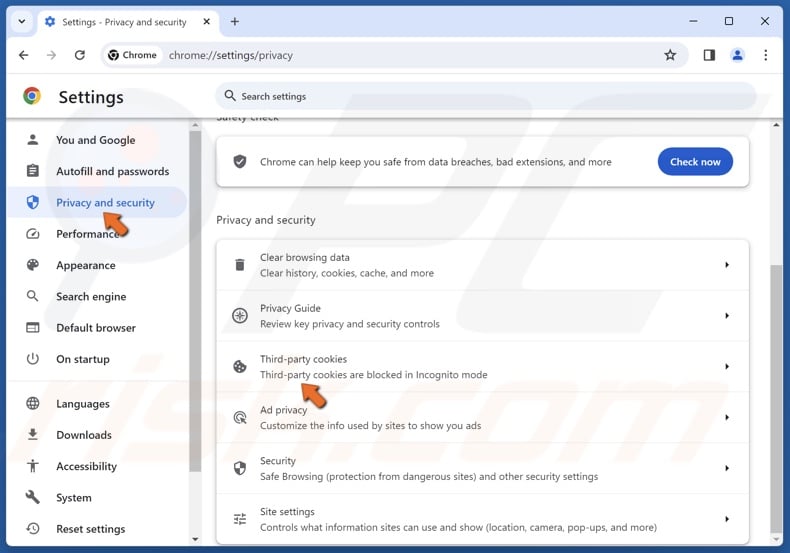Bookmark this page with the star icon
The image size is (790, 553).
670,55
